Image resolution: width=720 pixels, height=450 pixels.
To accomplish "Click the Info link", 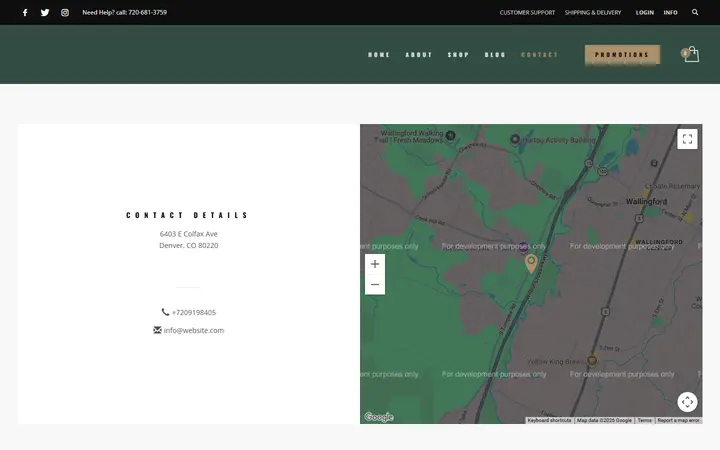I will [670, 12].
